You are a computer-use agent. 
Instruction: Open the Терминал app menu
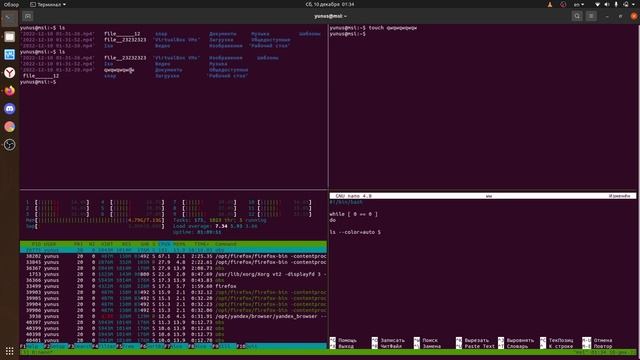(48, 4)
